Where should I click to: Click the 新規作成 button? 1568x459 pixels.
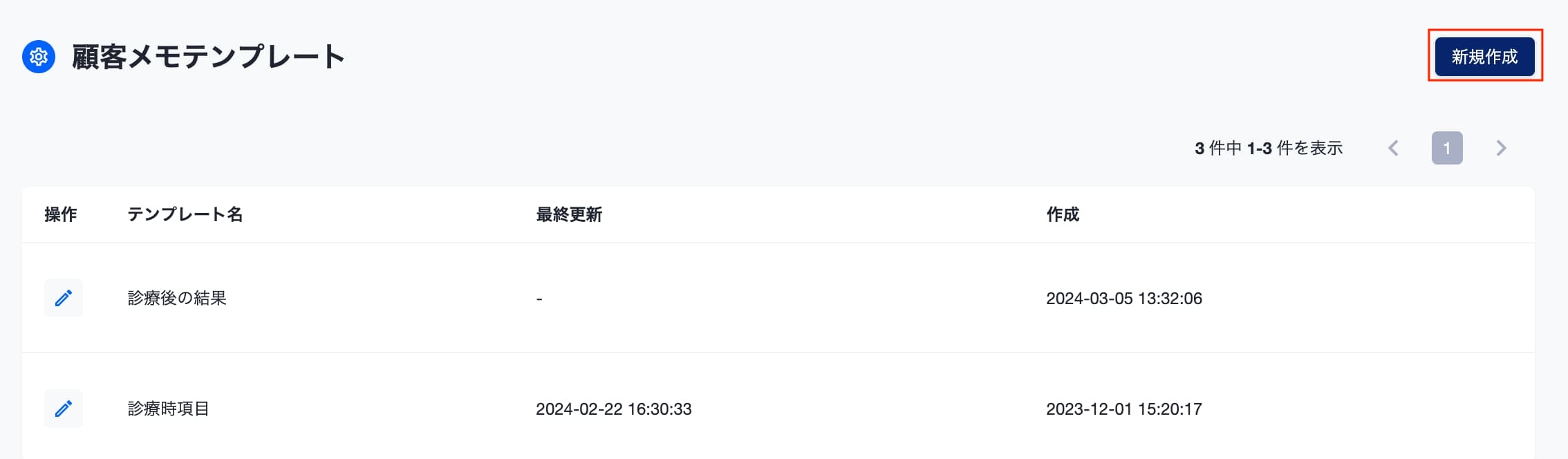[1484, 57]
